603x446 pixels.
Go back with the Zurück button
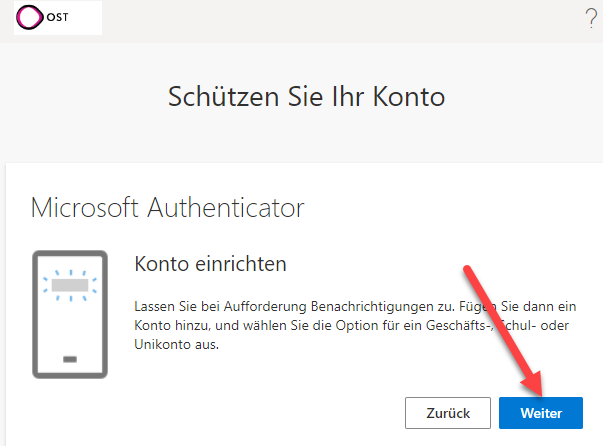coord(448,413)
